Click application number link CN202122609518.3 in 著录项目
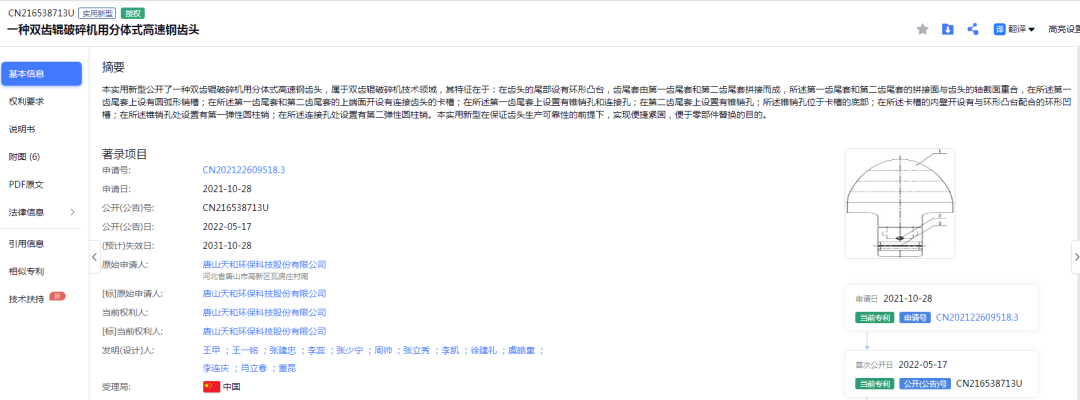Screen dimensions: 1080x400 pyautogui.click(x=243, y=170)
